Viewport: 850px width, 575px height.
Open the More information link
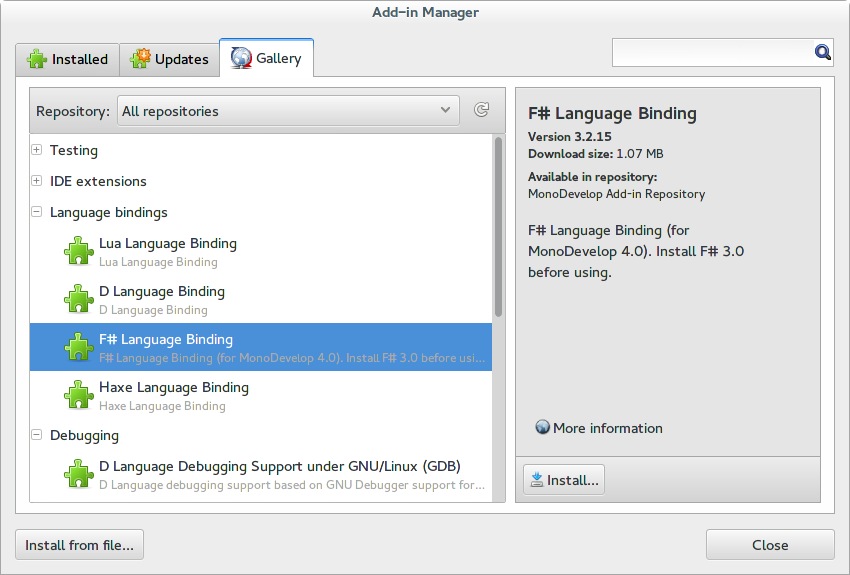pyautogui.click(x=607, y=428)
